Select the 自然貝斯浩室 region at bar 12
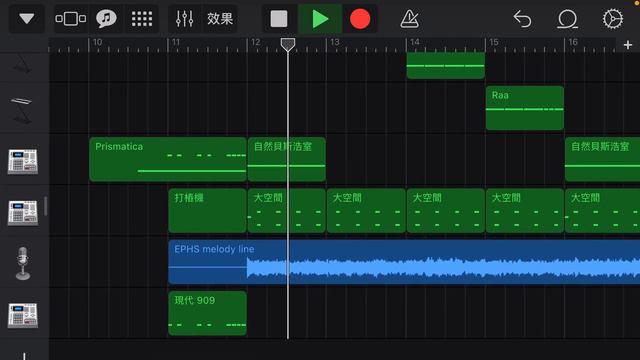This screenshot has height=360, width=640. pyautogui.click(x=287, y=159)
